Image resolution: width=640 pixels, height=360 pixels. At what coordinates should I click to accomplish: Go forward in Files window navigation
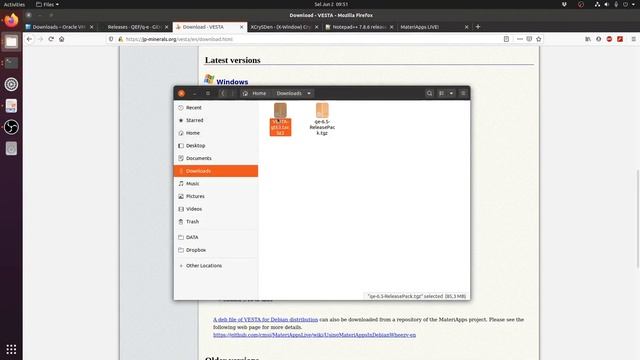pyautogui.click(x=233, y=93)
